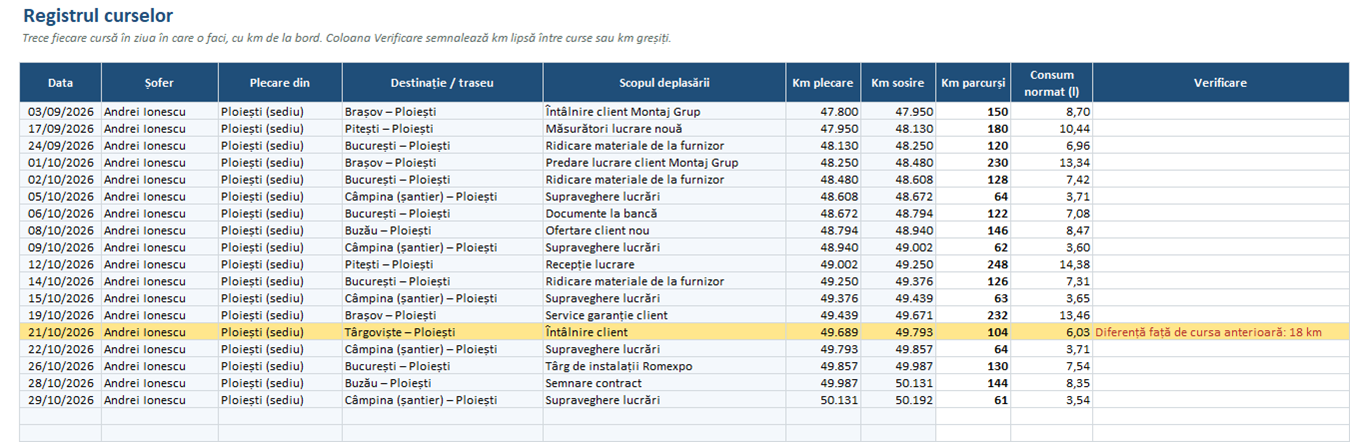Select consum value 13,46
The width and height of the screenshot is (1350, 442).
pyautogui.click(x=1051, y=315)
